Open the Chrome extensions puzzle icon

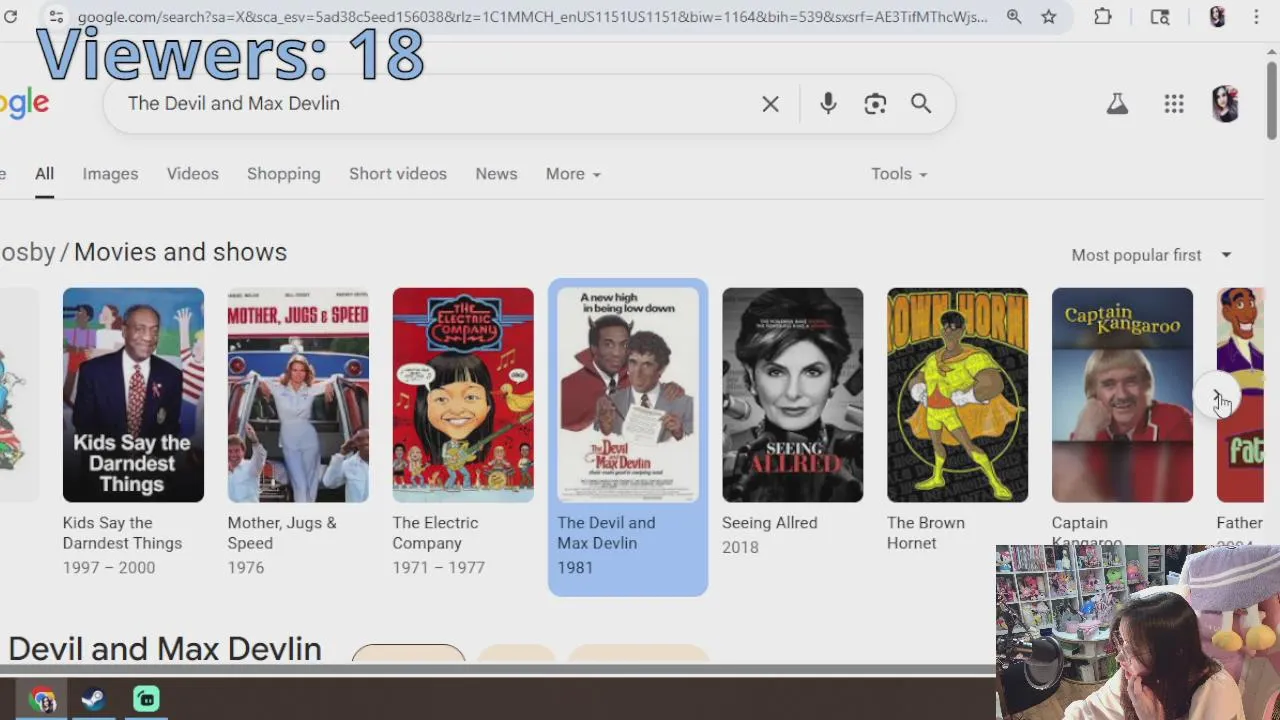click(x=1103, y=17)
